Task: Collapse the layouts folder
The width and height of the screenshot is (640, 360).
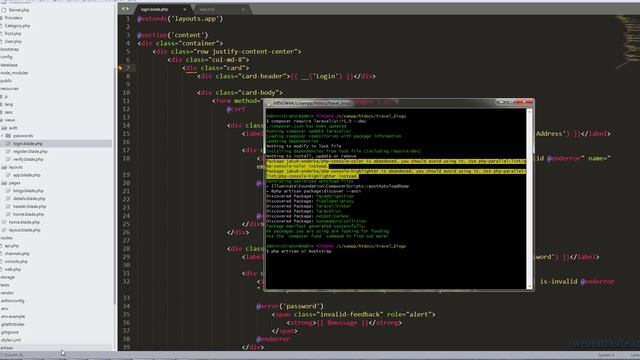Action: coord(15,167)
